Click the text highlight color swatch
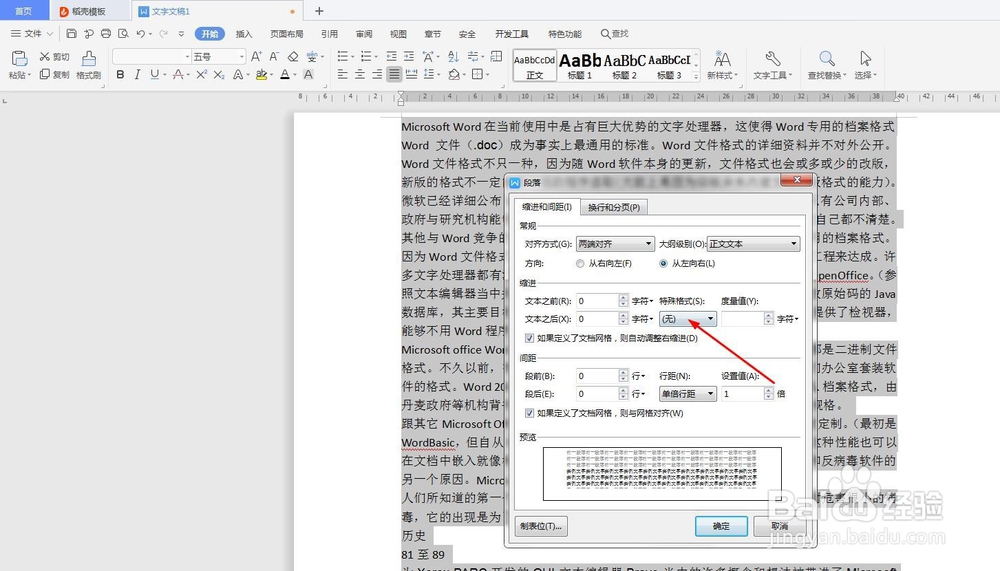Screen dimensions: 1000x571 tap(261, 75)
